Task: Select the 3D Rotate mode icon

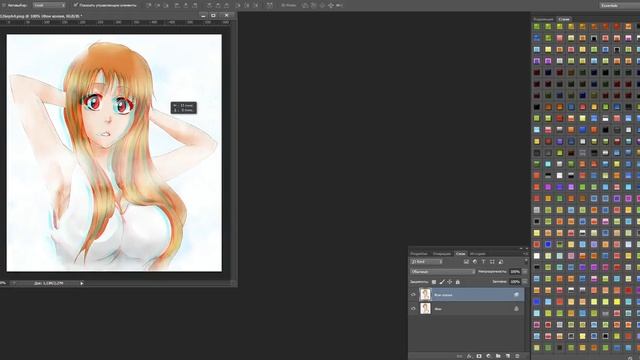Action: point(305,5)
